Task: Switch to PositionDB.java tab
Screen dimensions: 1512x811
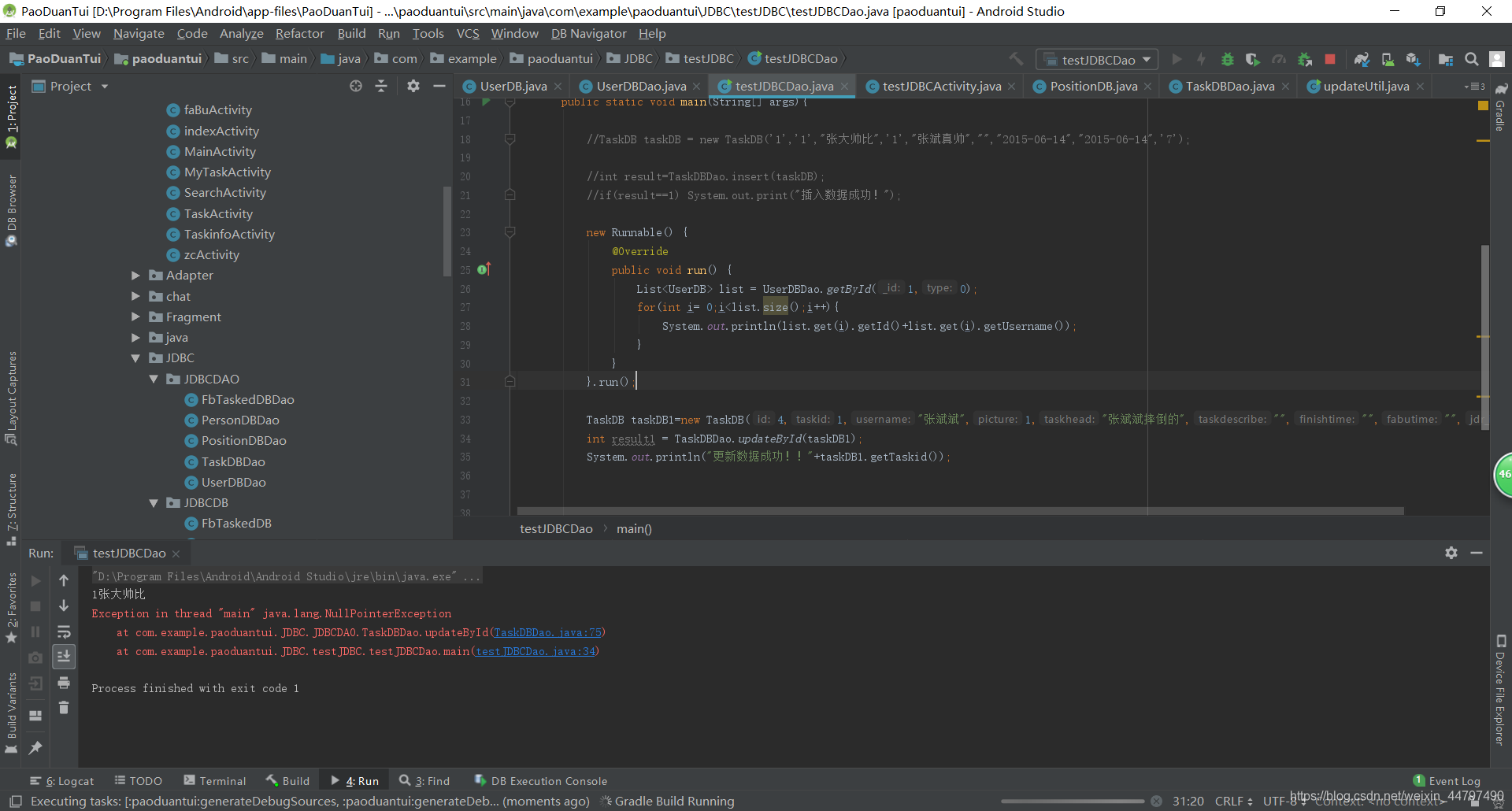Action: click(x=1093, y=87)
